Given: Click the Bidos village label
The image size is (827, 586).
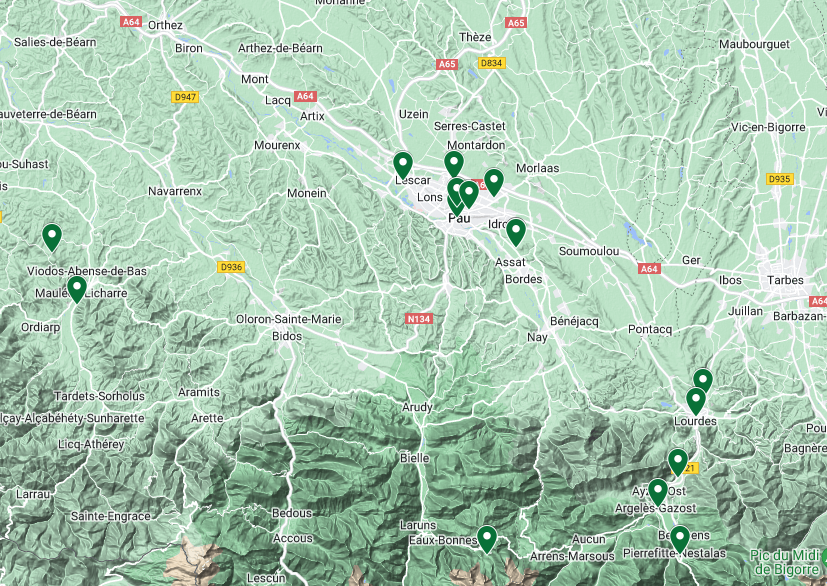Looking at the screenshot, I should [287, 336].
